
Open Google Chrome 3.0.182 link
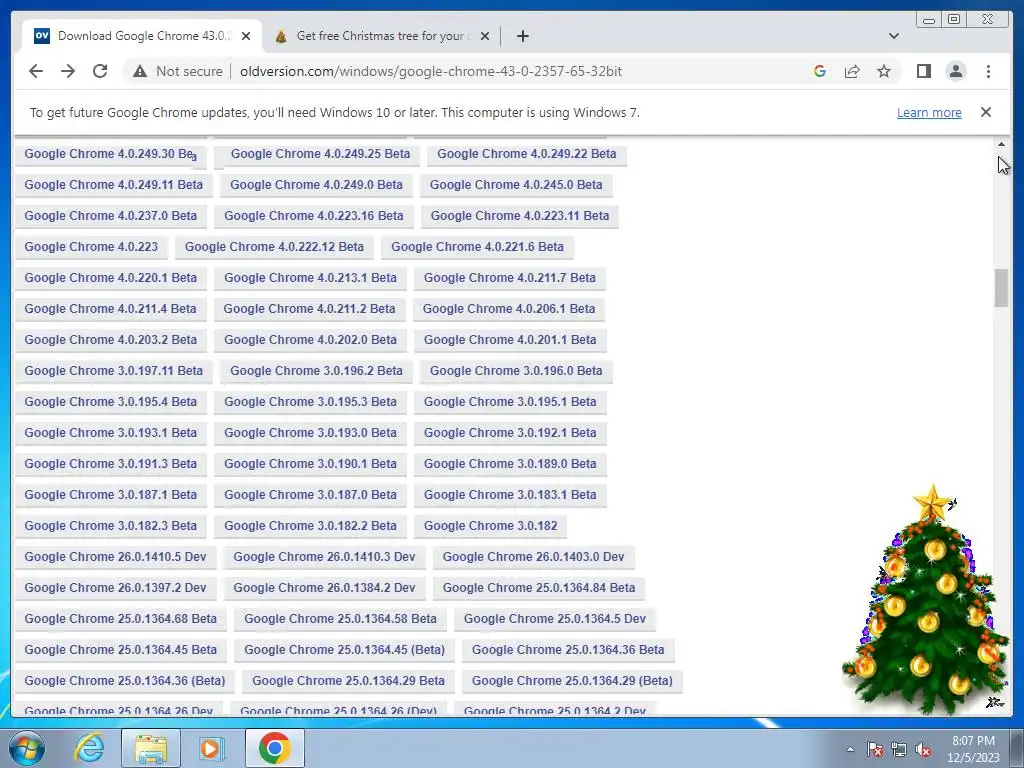pos(490,526)
